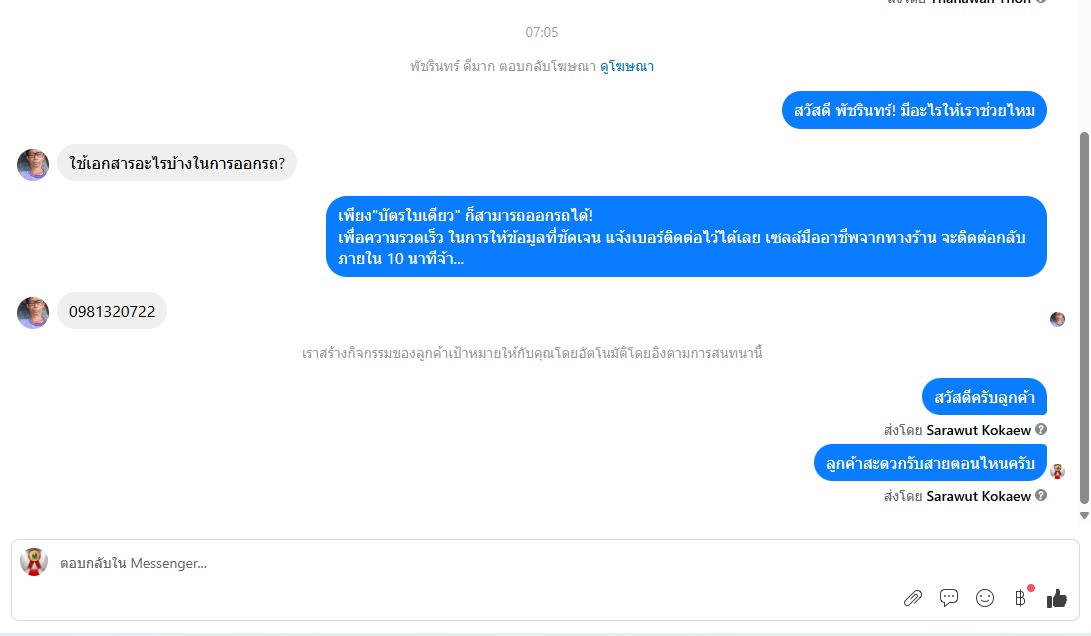This screenshot has height=636, width=1091.
Task: Click scrollbar down arrow in chat
Action: (x=1084, y=516)
